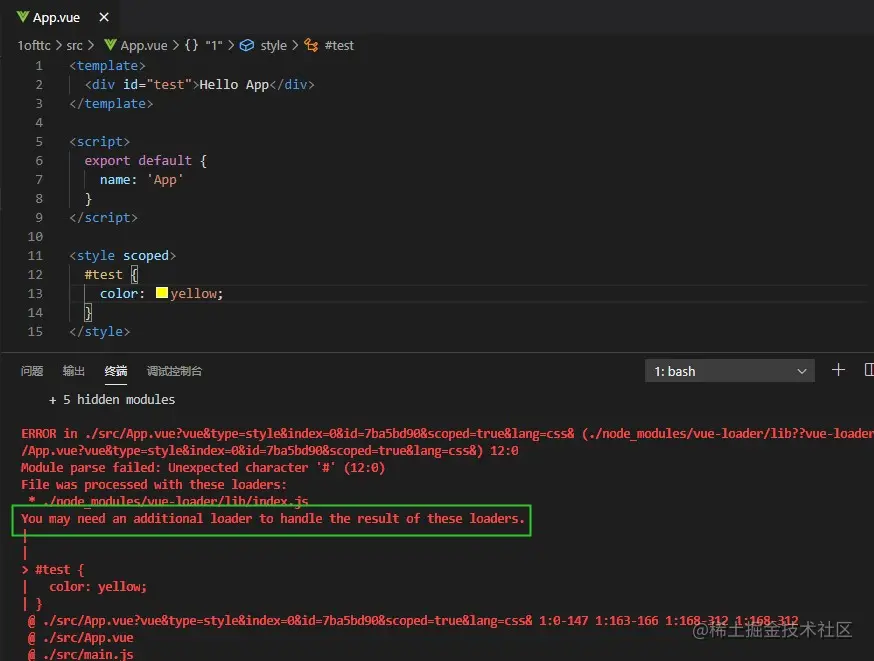Viewport: 874px width, 661px height.
Task: Click "export default {" in the script
Action: tap(145, 161)
